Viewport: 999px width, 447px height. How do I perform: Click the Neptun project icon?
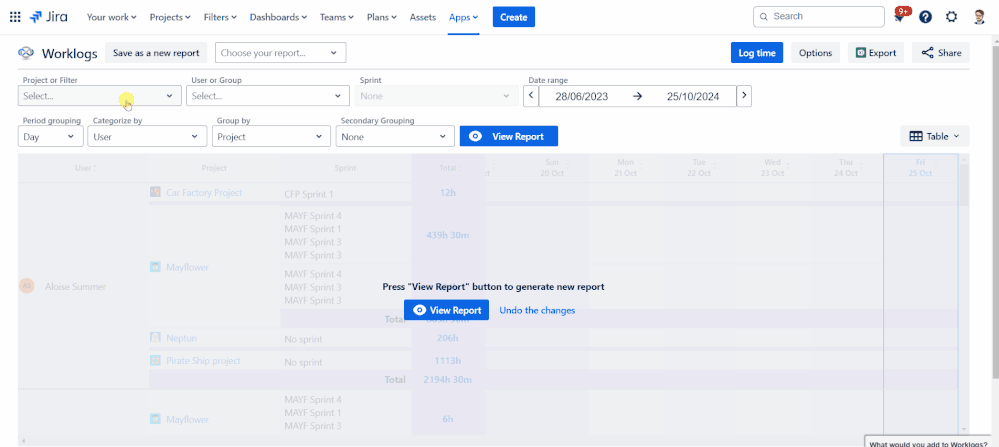coord(155,337)
